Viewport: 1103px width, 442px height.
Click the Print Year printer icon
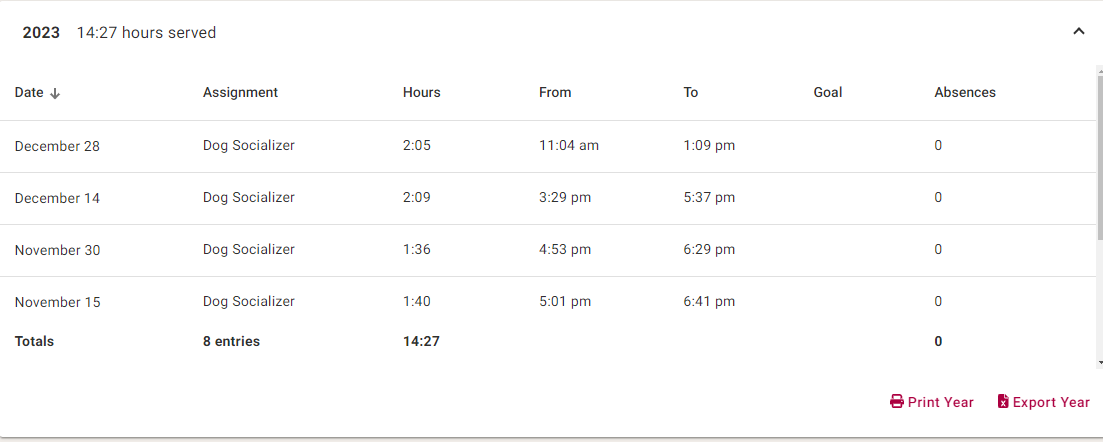pyautogui.click(x=897, y=402)
